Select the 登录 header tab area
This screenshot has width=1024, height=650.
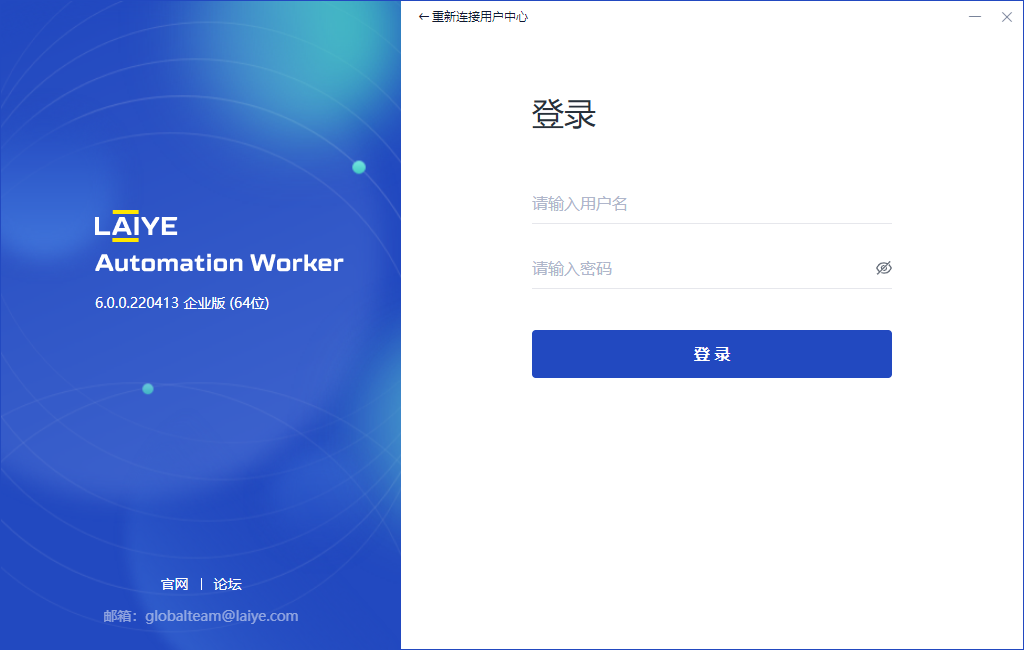tap(564, 114)
